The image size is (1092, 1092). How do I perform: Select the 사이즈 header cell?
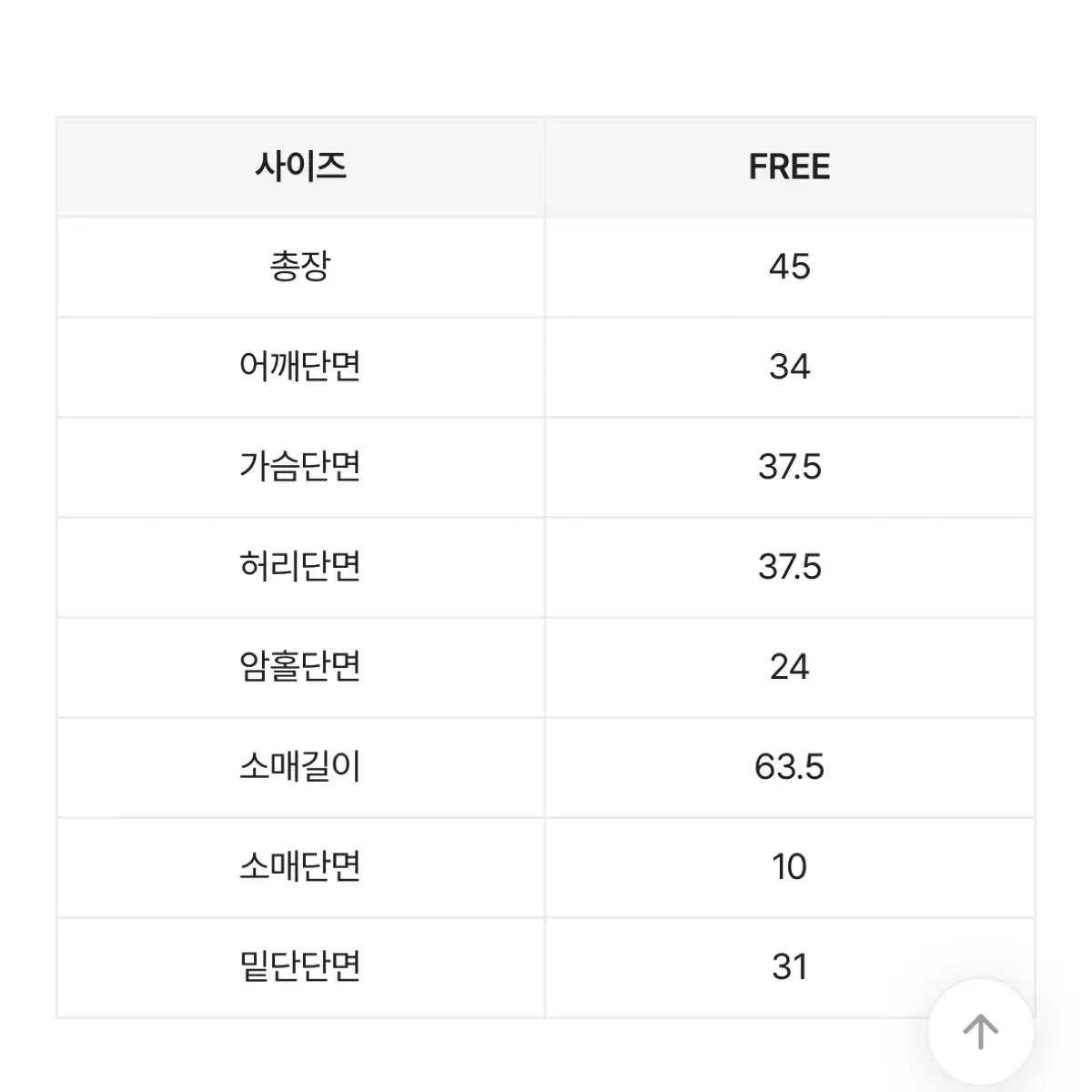click(x=300, y=167)
